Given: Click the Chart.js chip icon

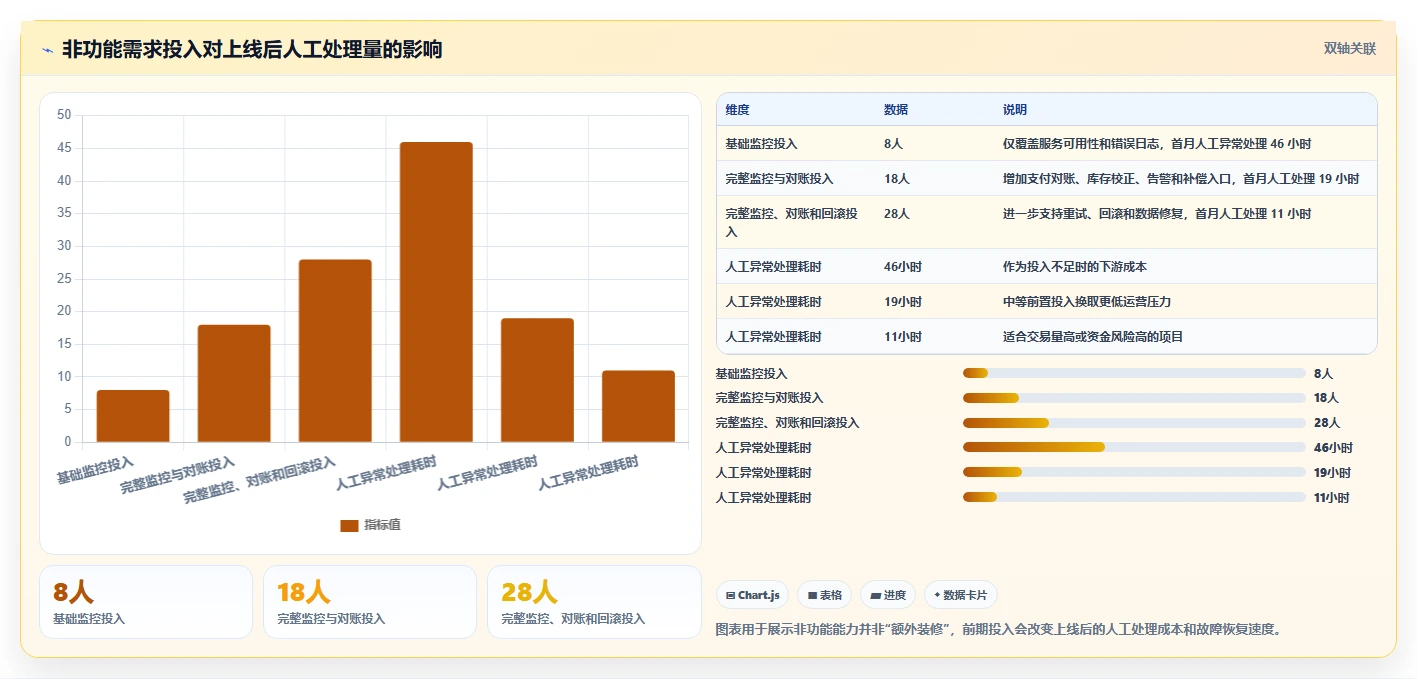Looking at the screenshot, I should [731, 595].
